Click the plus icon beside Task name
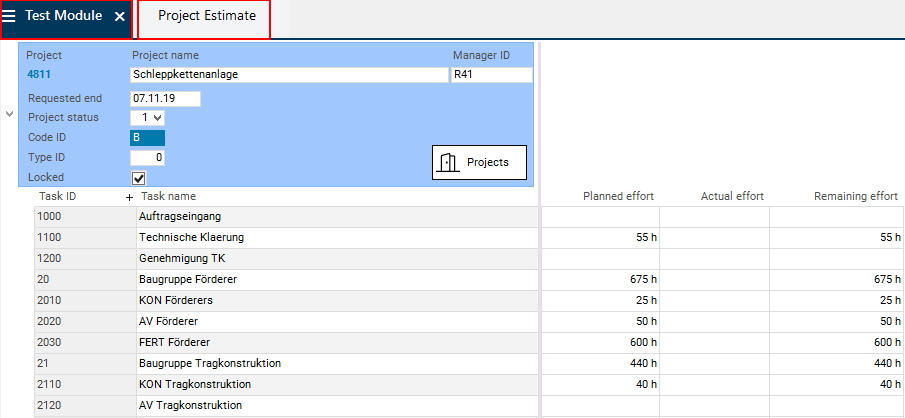905x418 pixels. click(129, 197)
